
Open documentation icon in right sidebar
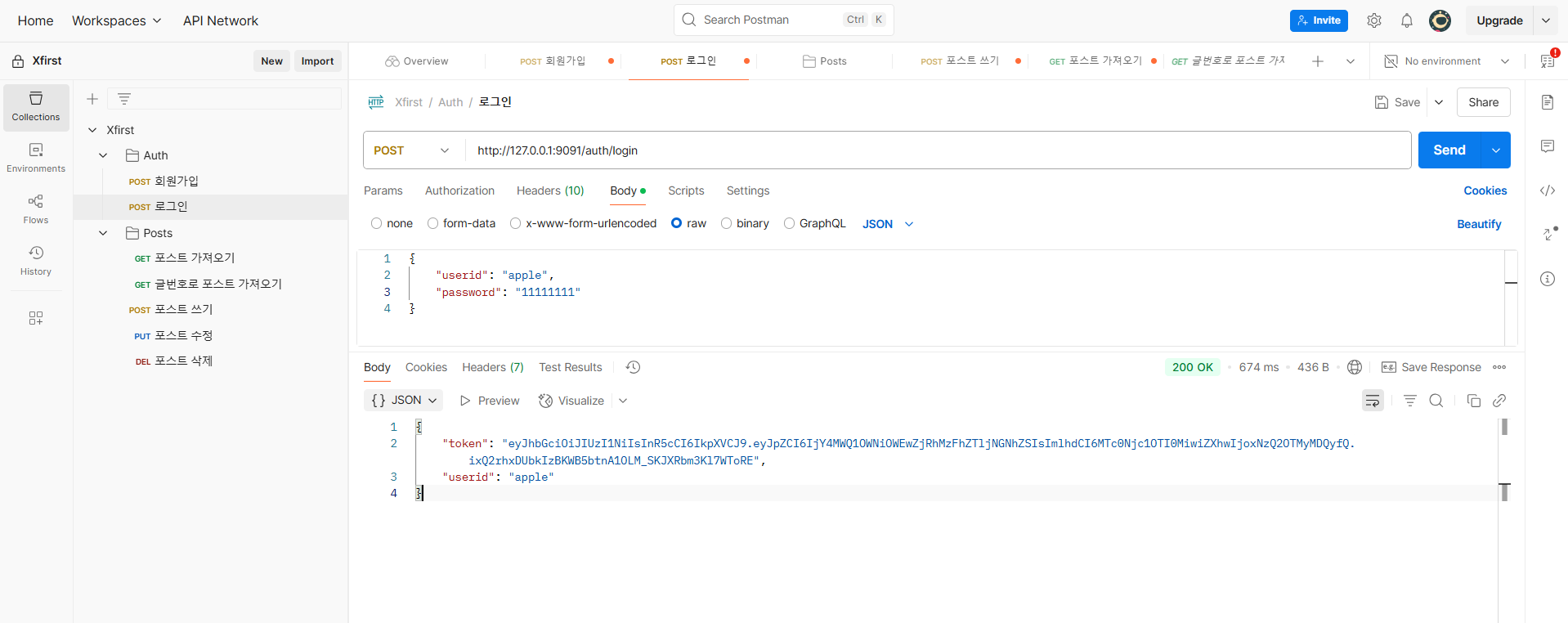(x=1548, y=102)
